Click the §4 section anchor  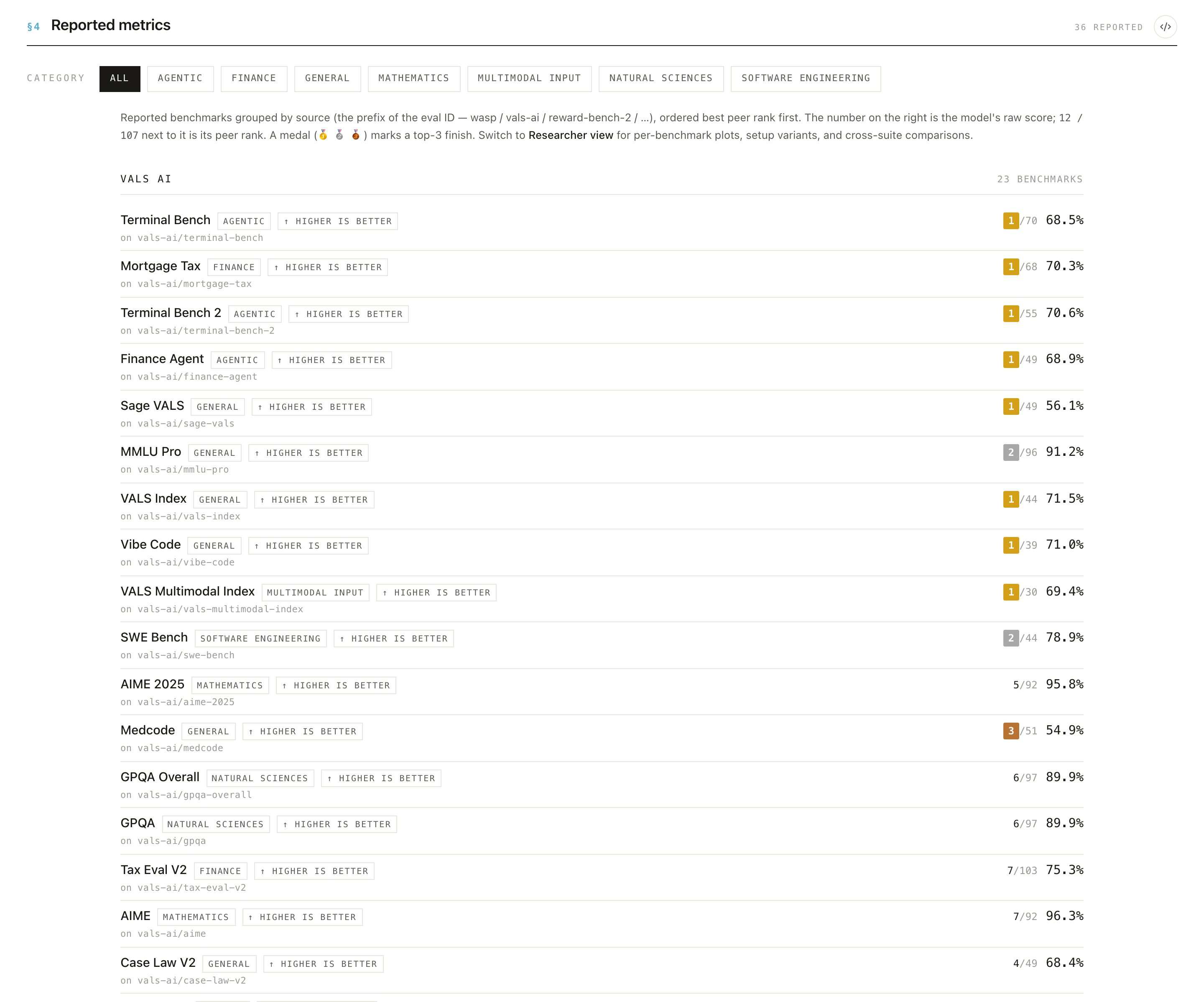pyautogui.click(x=33, y=26)
